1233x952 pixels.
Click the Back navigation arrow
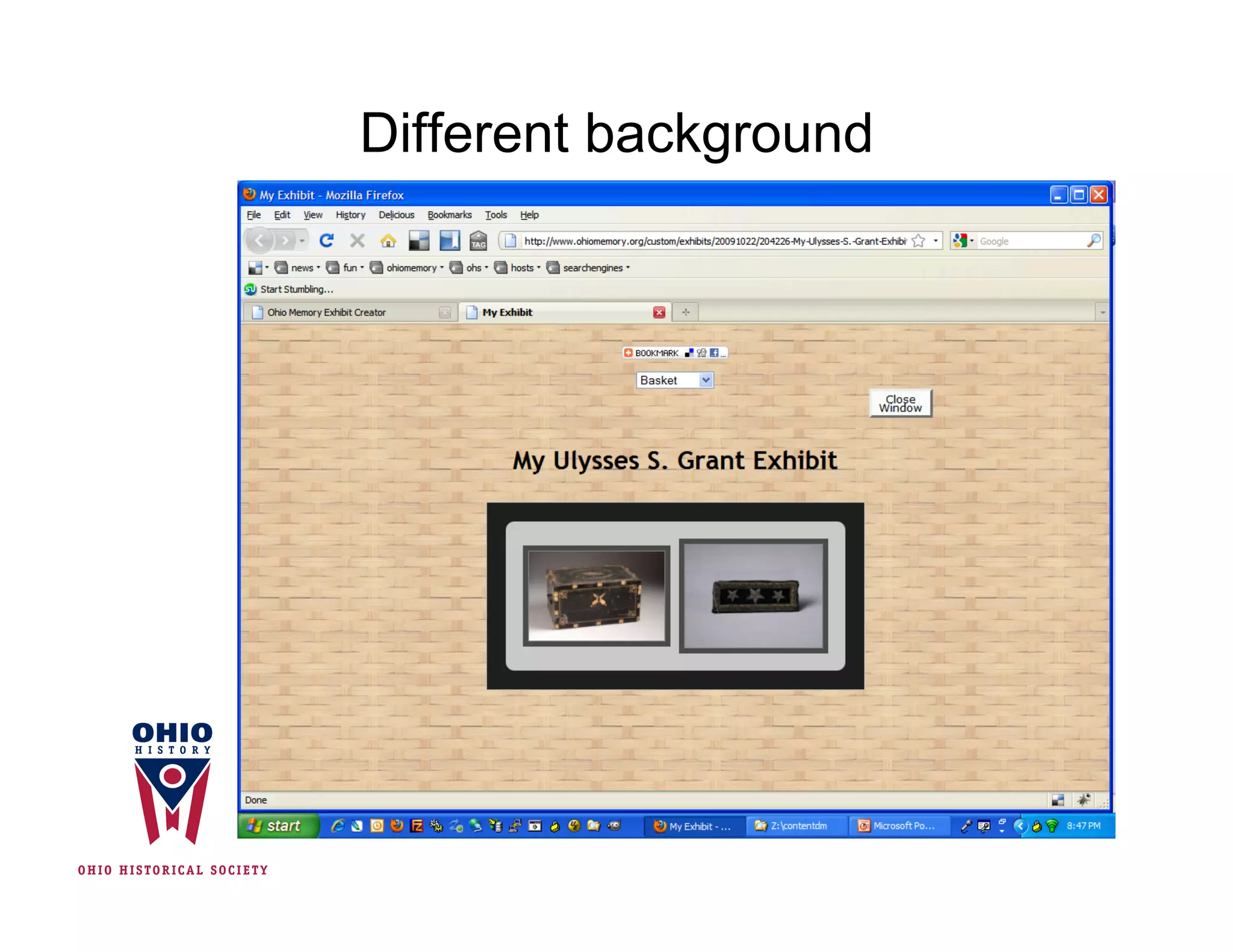pyautogui.click(x=259, y=241)
